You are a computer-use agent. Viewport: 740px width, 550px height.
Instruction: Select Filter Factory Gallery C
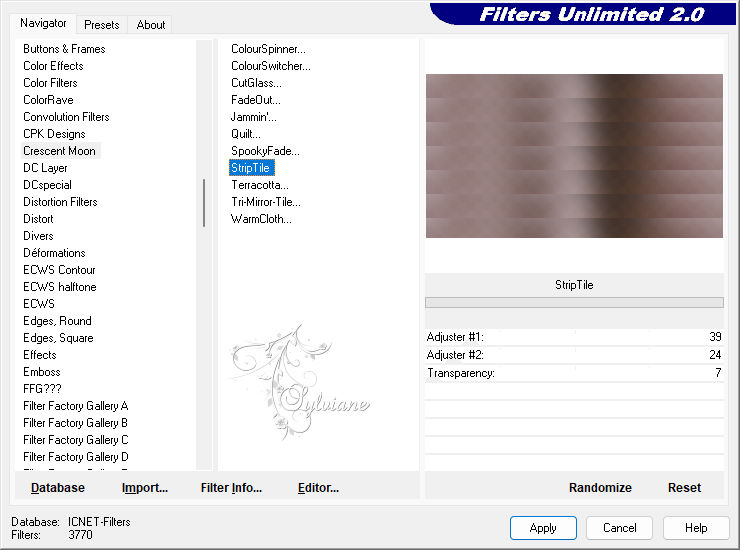[x=76, y=440]
